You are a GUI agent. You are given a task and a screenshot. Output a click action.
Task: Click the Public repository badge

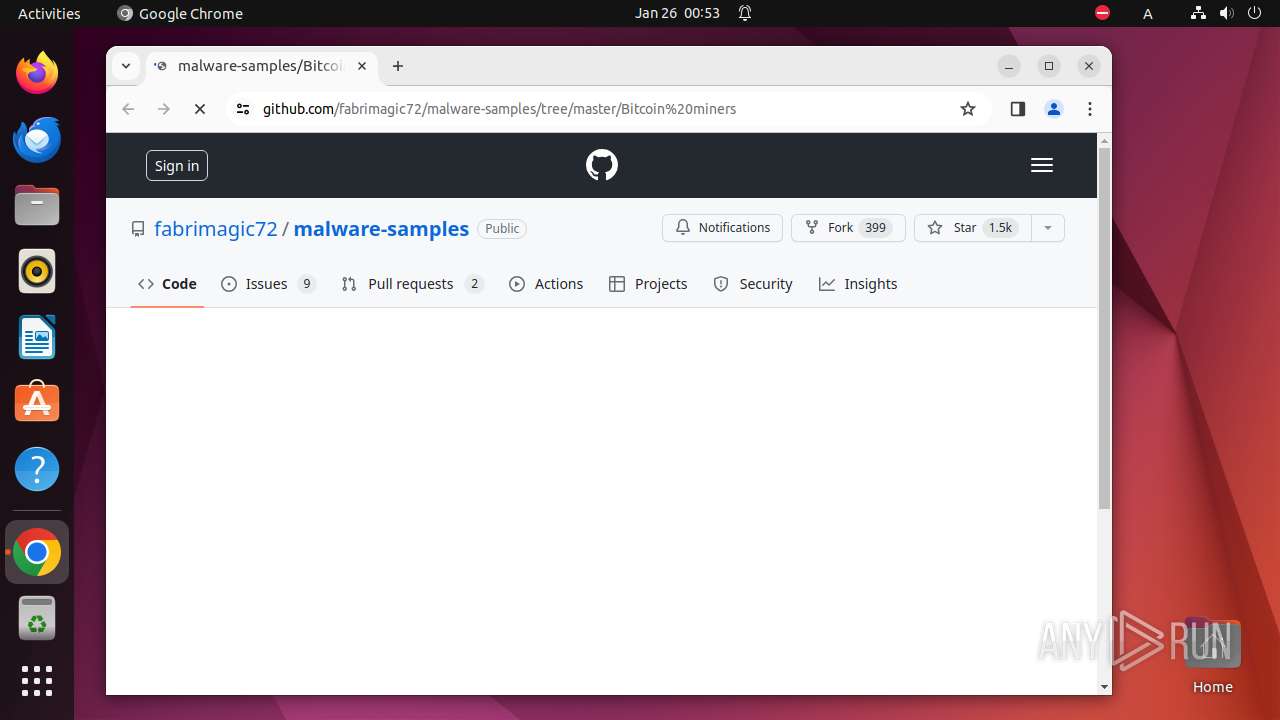(502, 228)
